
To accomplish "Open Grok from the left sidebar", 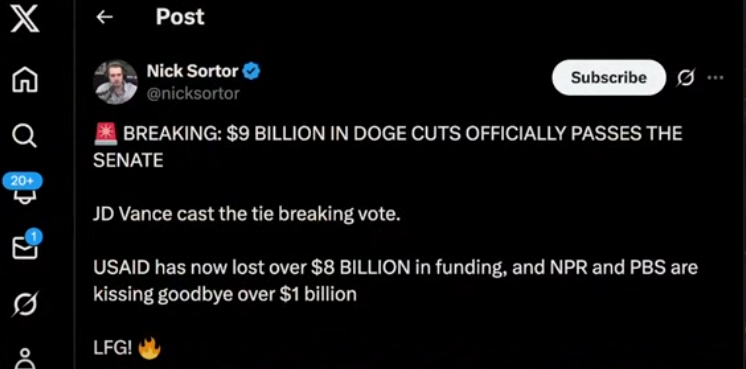I will pyautogui.click(x=25, y=304).
